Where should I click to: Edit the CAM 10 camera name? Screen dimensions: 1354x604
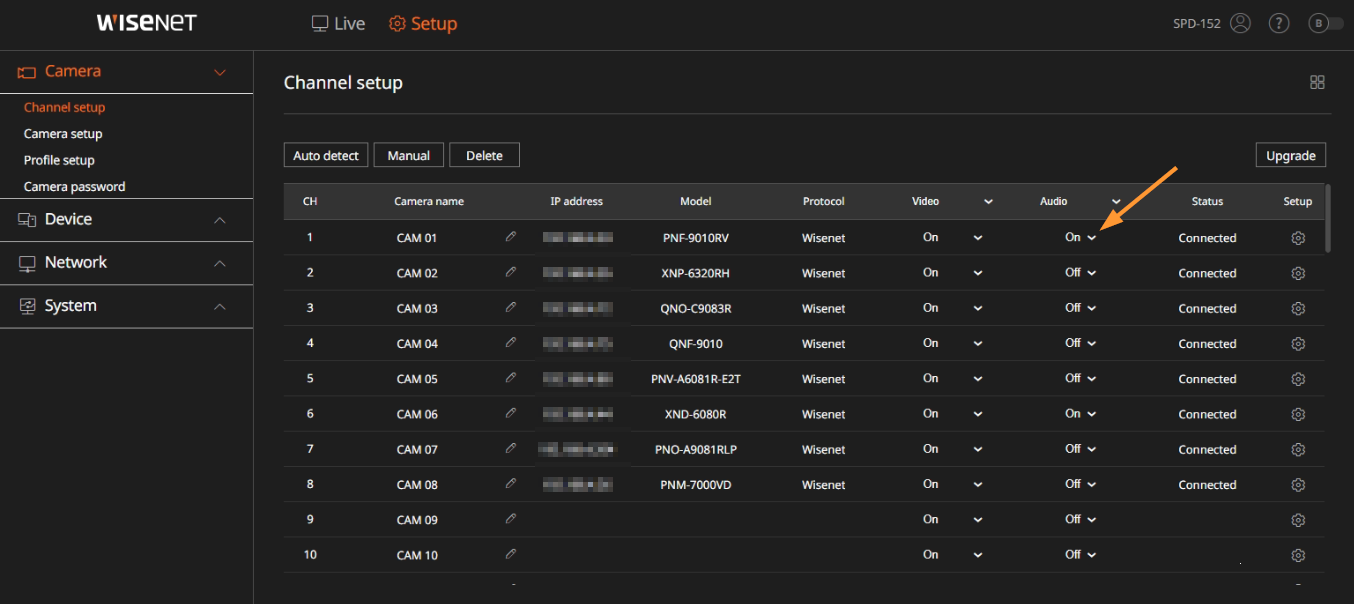[x=511, y=554]
